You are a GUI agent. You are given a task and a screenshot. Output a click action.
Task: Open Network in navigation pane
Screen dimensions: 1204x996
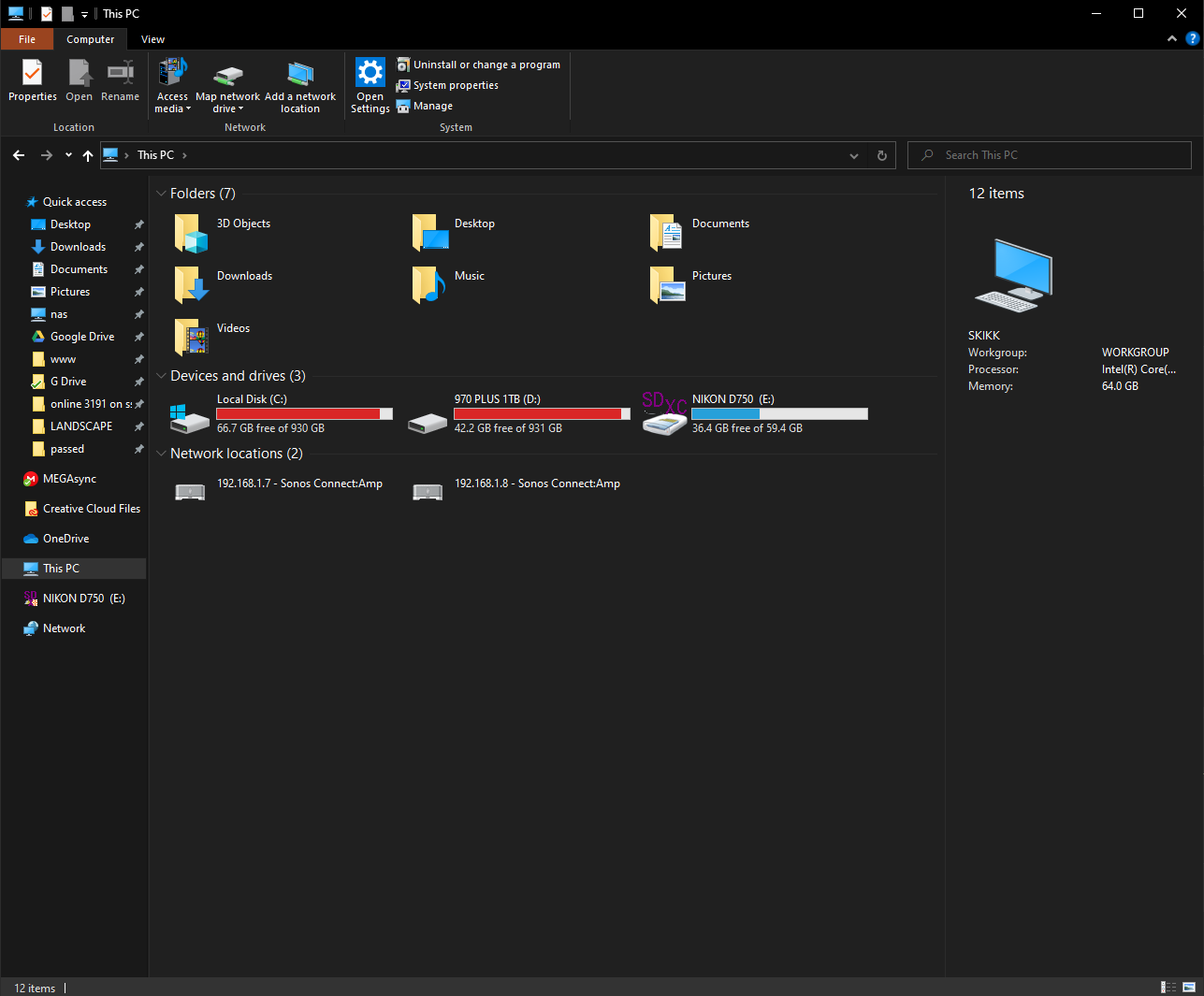click(x=64, y=628)
